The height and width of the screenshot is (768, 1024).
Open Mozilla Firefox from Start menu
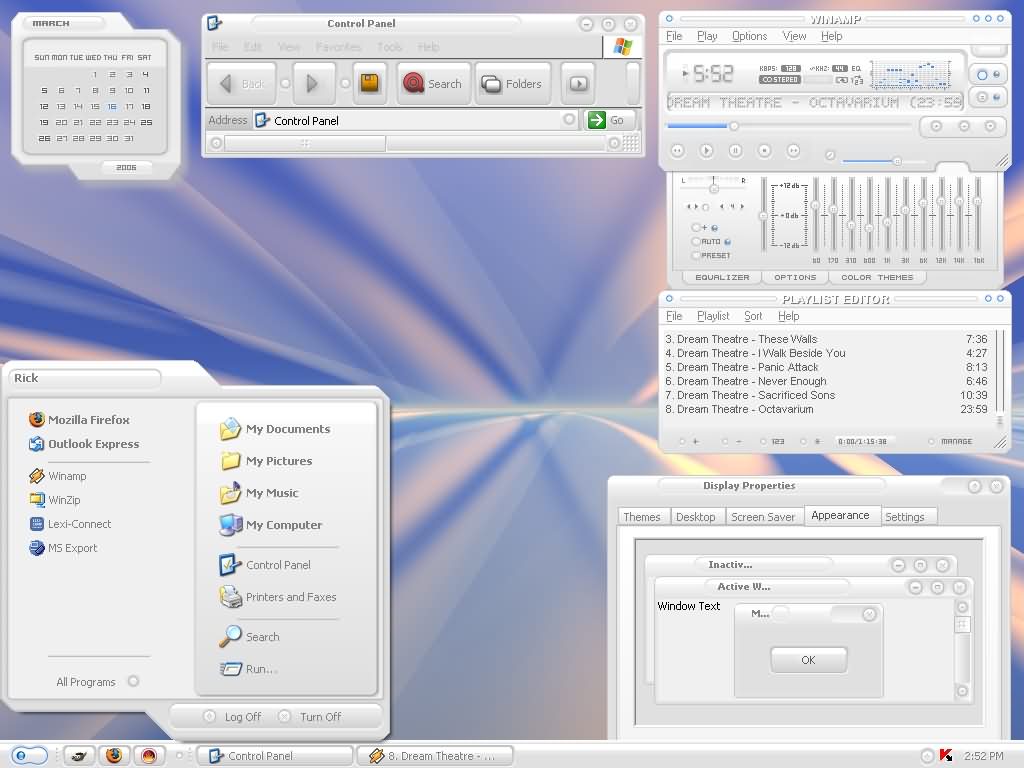pos(80,419)
